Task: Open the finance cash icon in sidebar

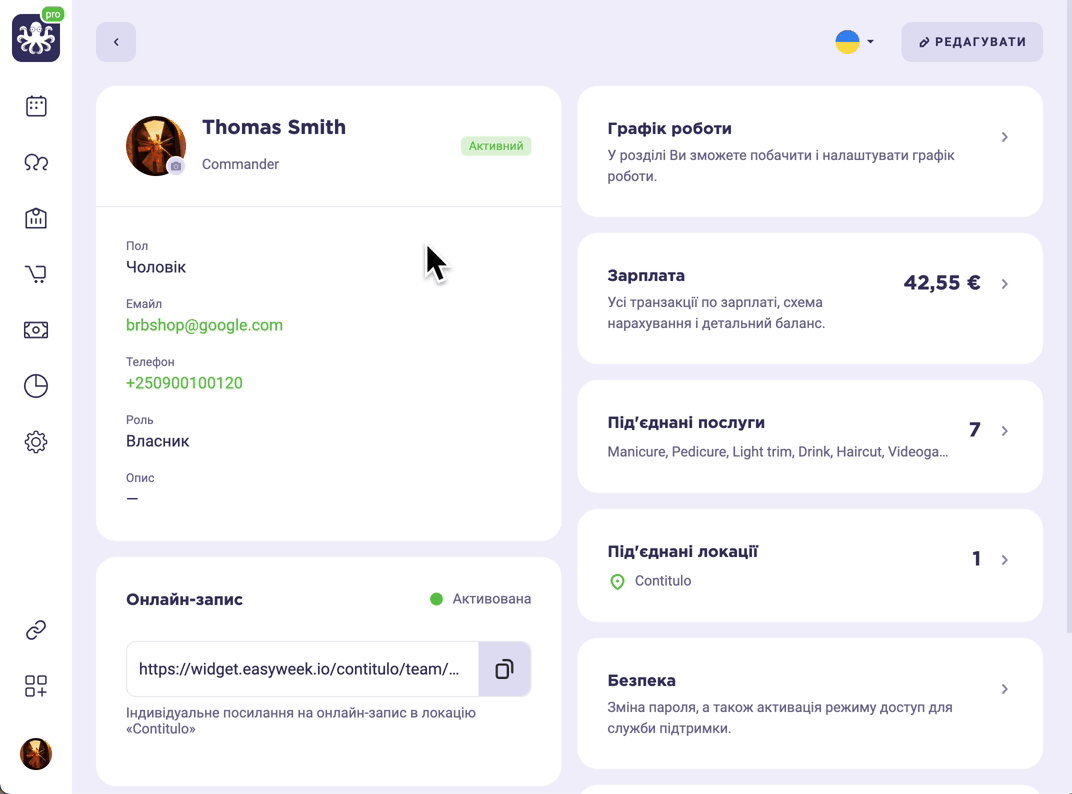Action: point(36,330)
